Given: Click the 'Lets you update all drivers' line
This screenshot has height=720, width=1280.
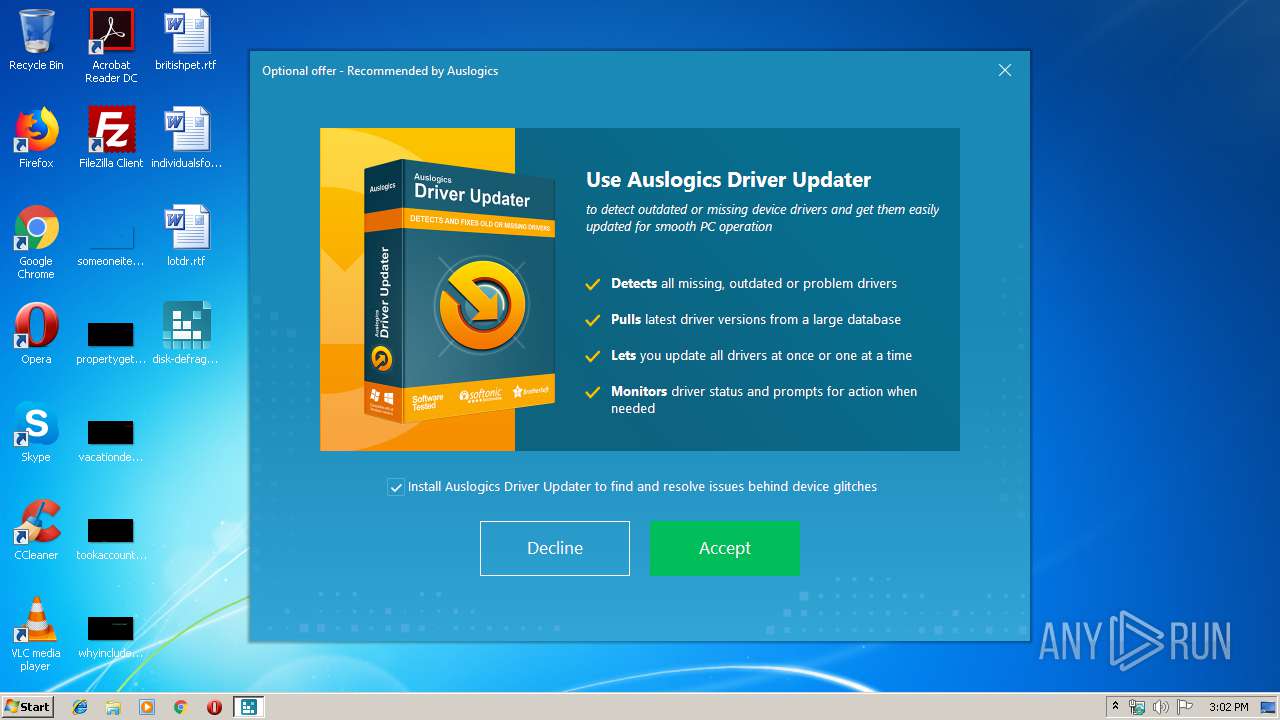Looking at the screenshot, I should [761, 355].
